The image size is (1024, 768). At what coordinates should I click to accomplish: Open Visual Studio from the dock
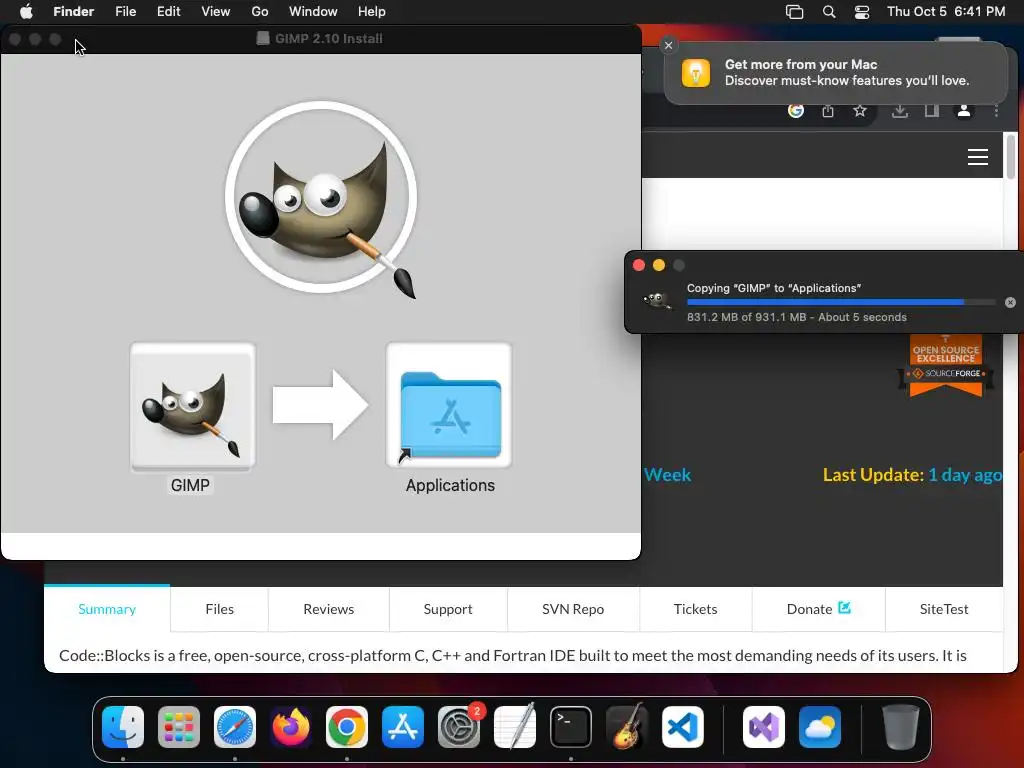click(764, 727)
